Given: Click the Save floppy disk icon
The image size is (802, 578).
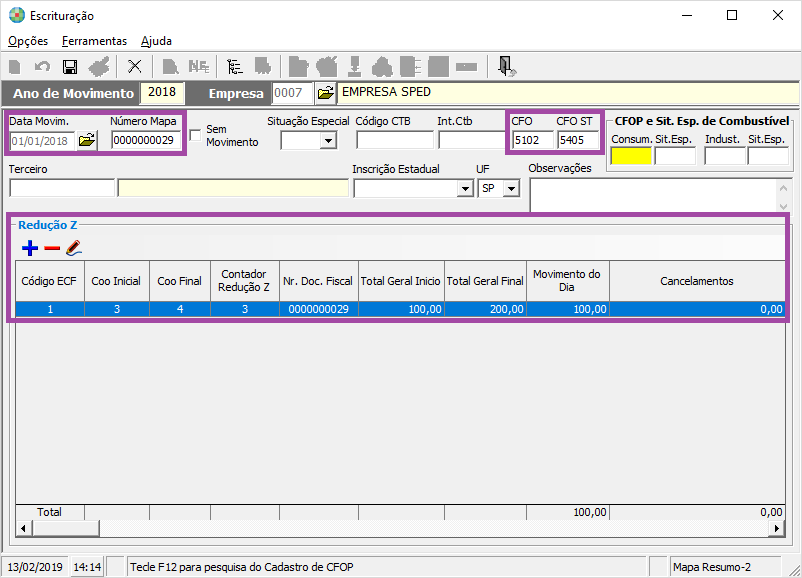Looking at the screenshot, I should click(x=70, y=67).
